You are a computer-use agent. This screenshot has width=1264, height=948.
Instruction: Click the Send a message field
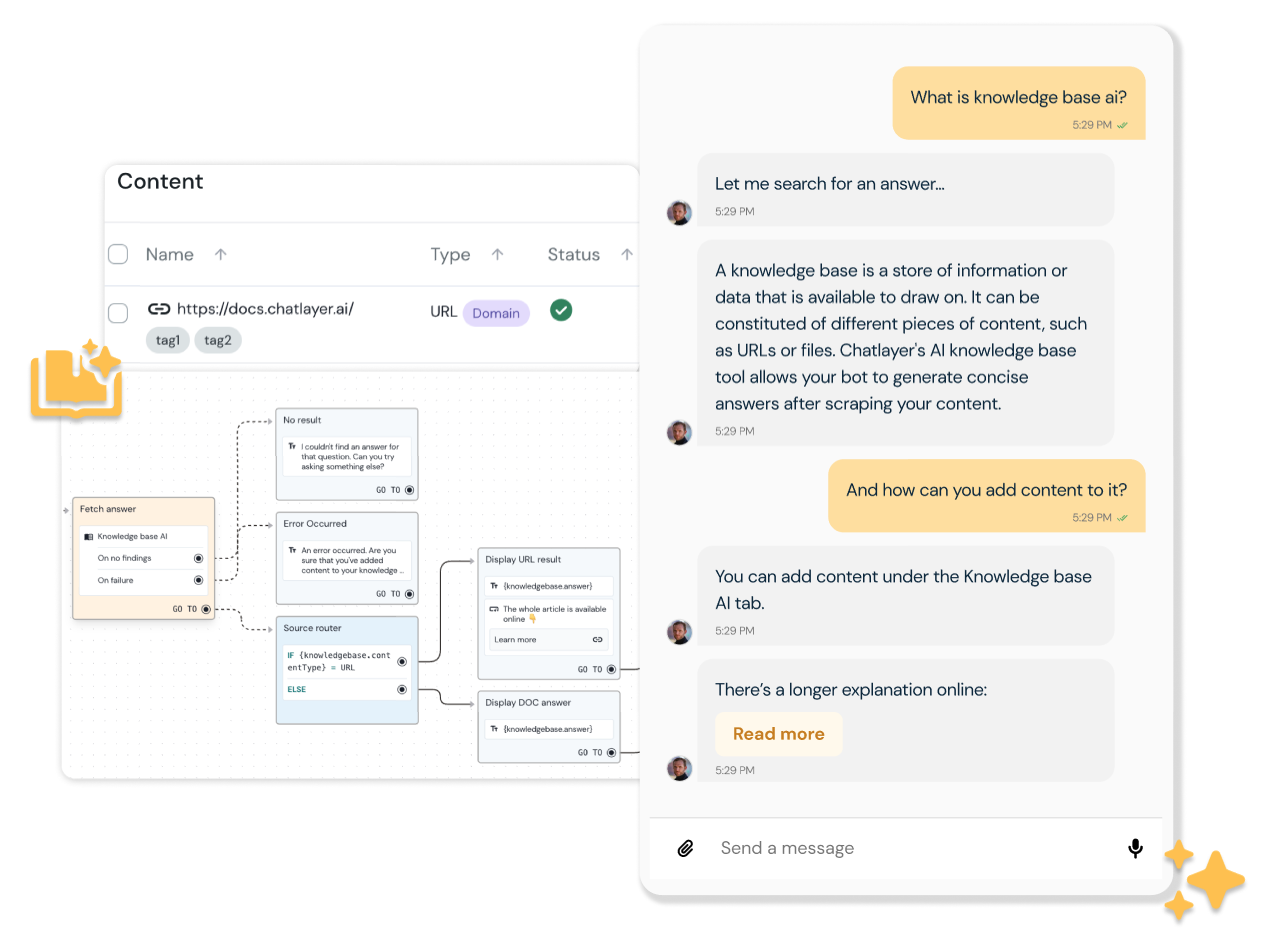[x=900, y=848]
